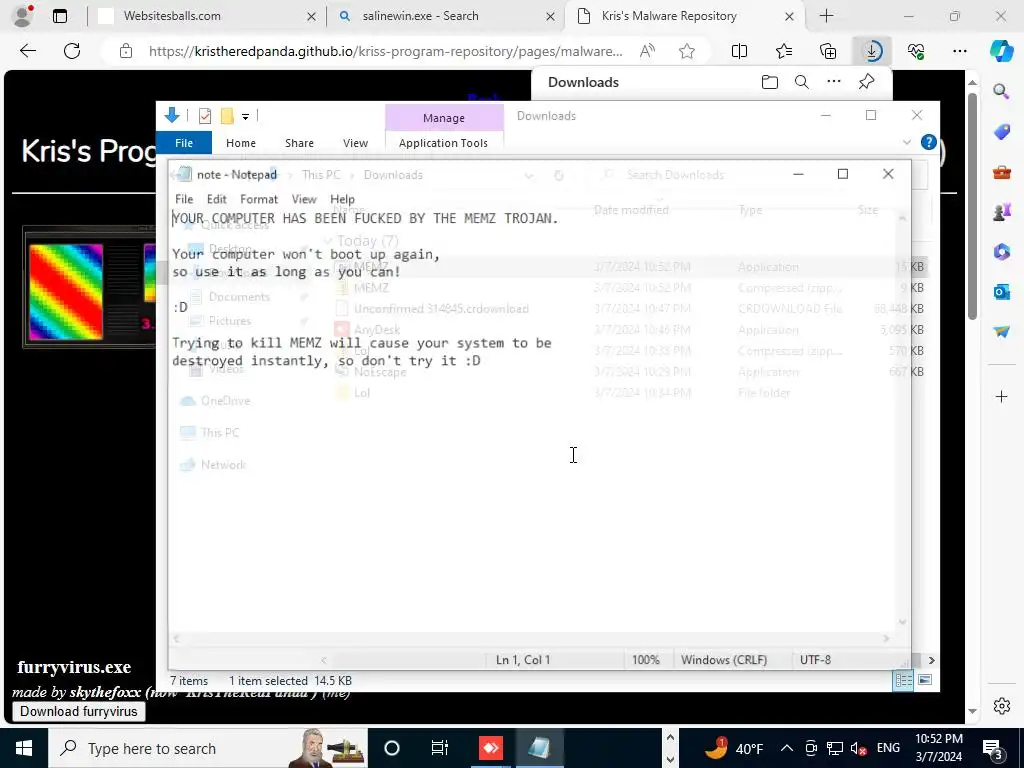Open File tab in File Explorer
The height and width of the screenshot is (768, 1024).
point(184,143)
